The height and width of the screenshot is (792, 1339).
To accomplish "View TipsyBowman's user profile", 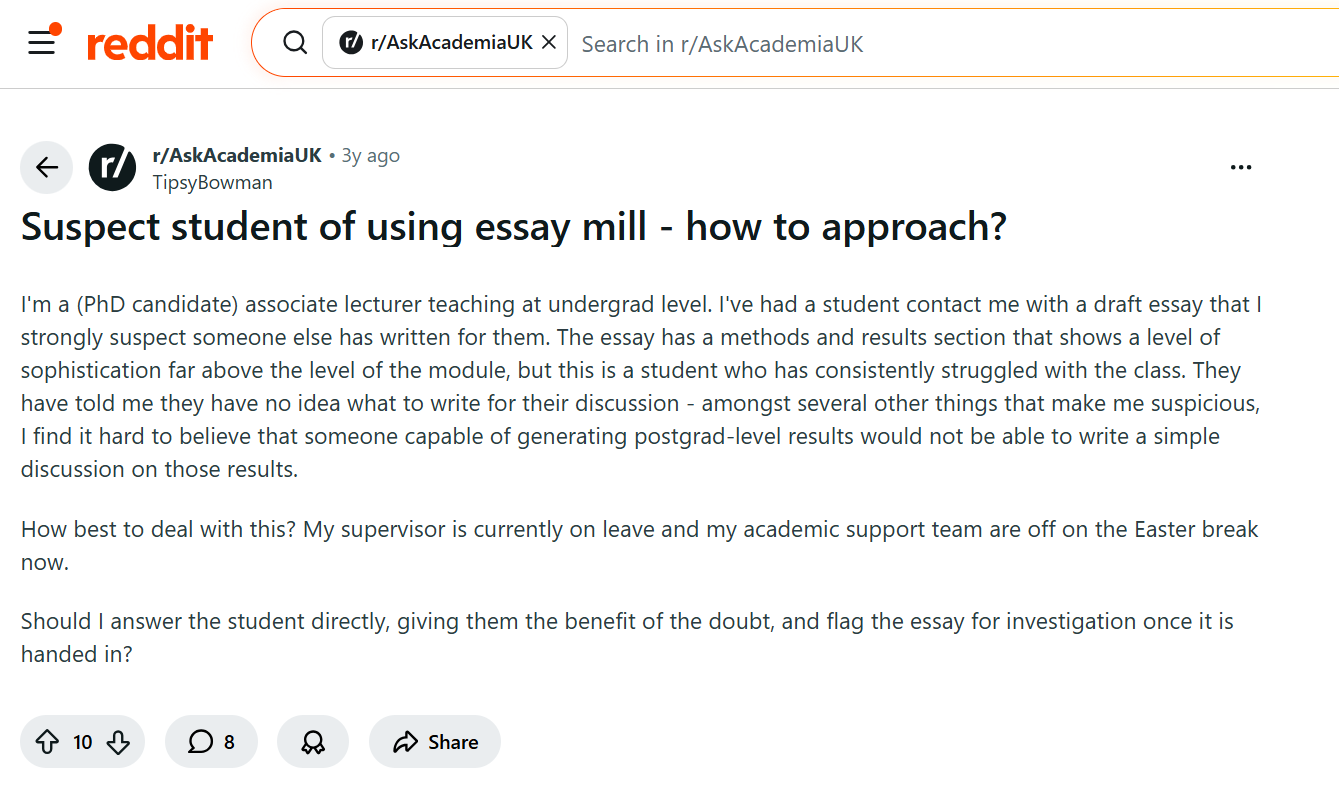I will (212, 182).
